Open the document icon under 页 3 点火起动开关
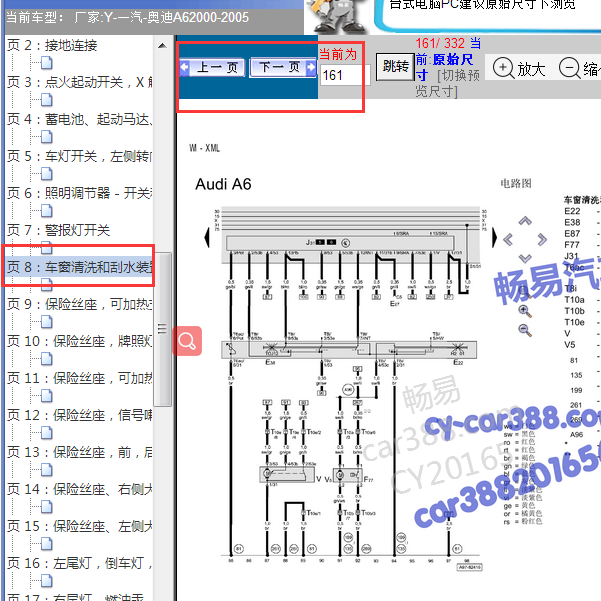Viewport: 601px width, 601px height. point(46,100)
